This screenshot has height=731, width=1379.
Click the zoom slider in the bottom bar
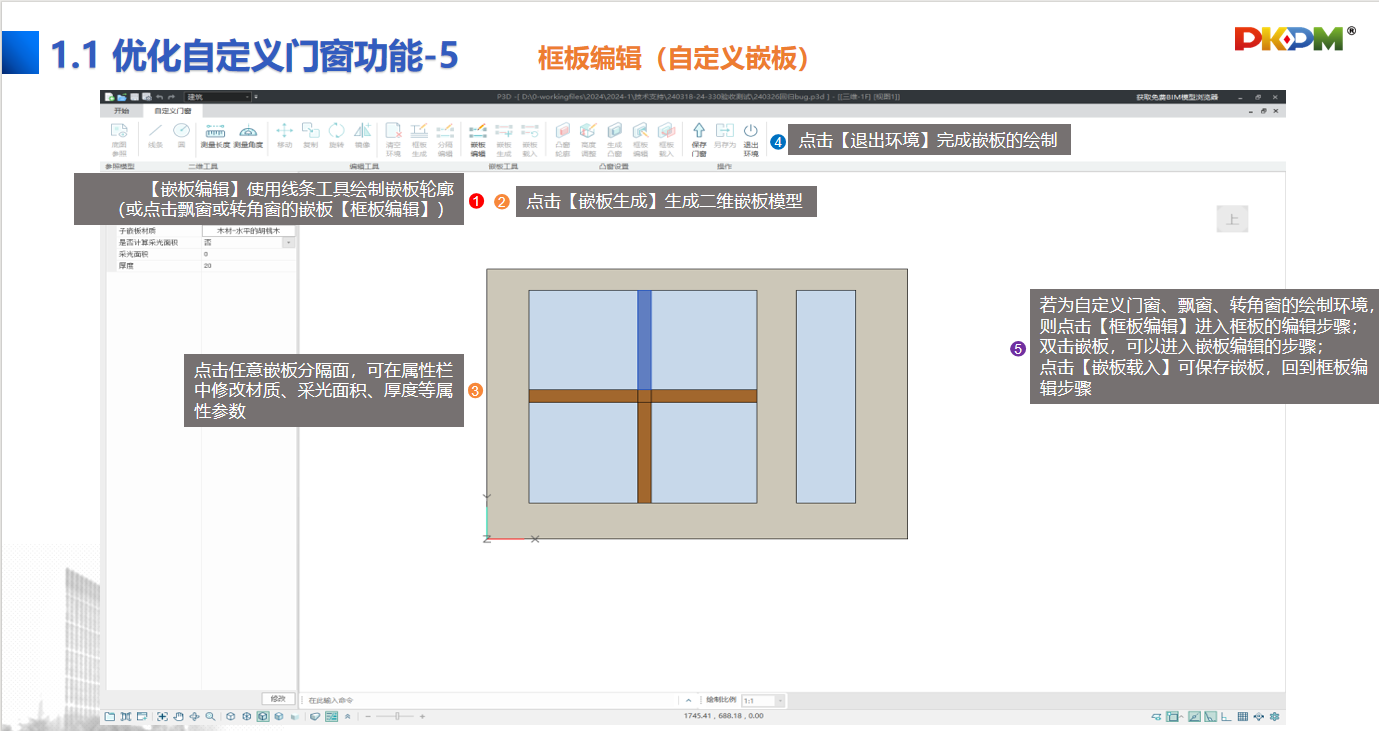click(399, 716)
